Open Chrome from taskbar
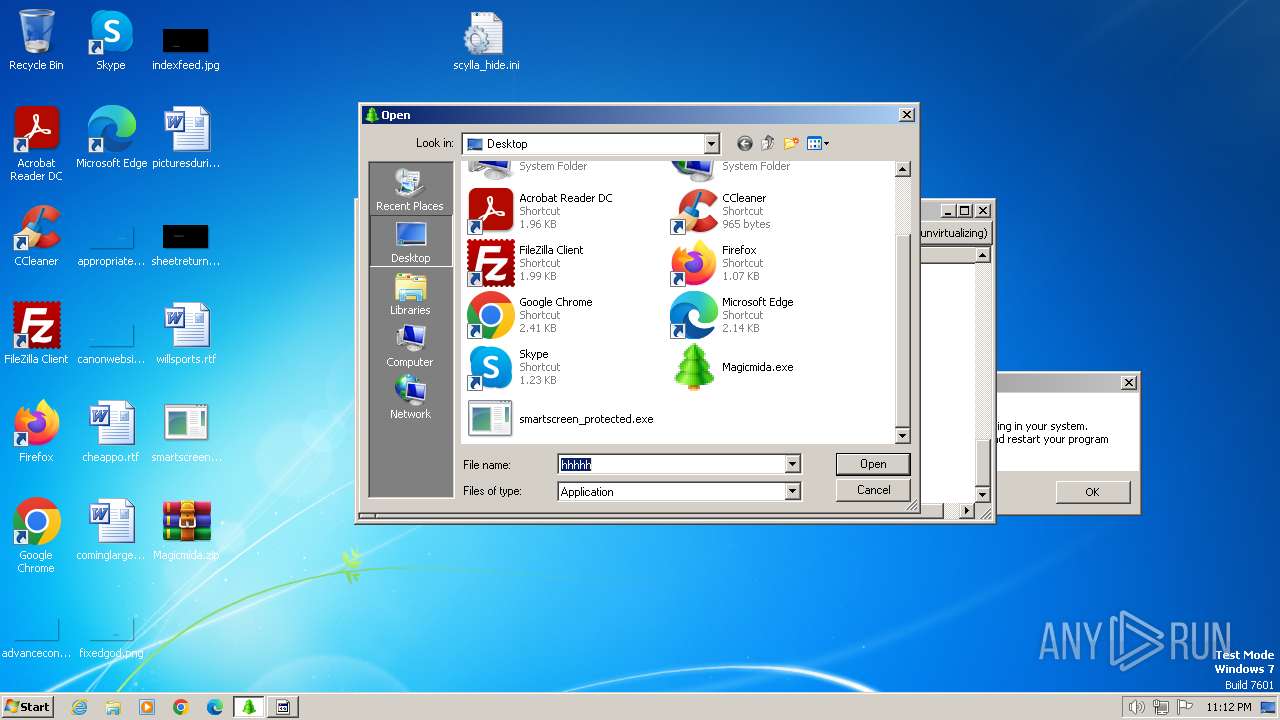The width and height of the screenshot is (1280, 720). 181,707
